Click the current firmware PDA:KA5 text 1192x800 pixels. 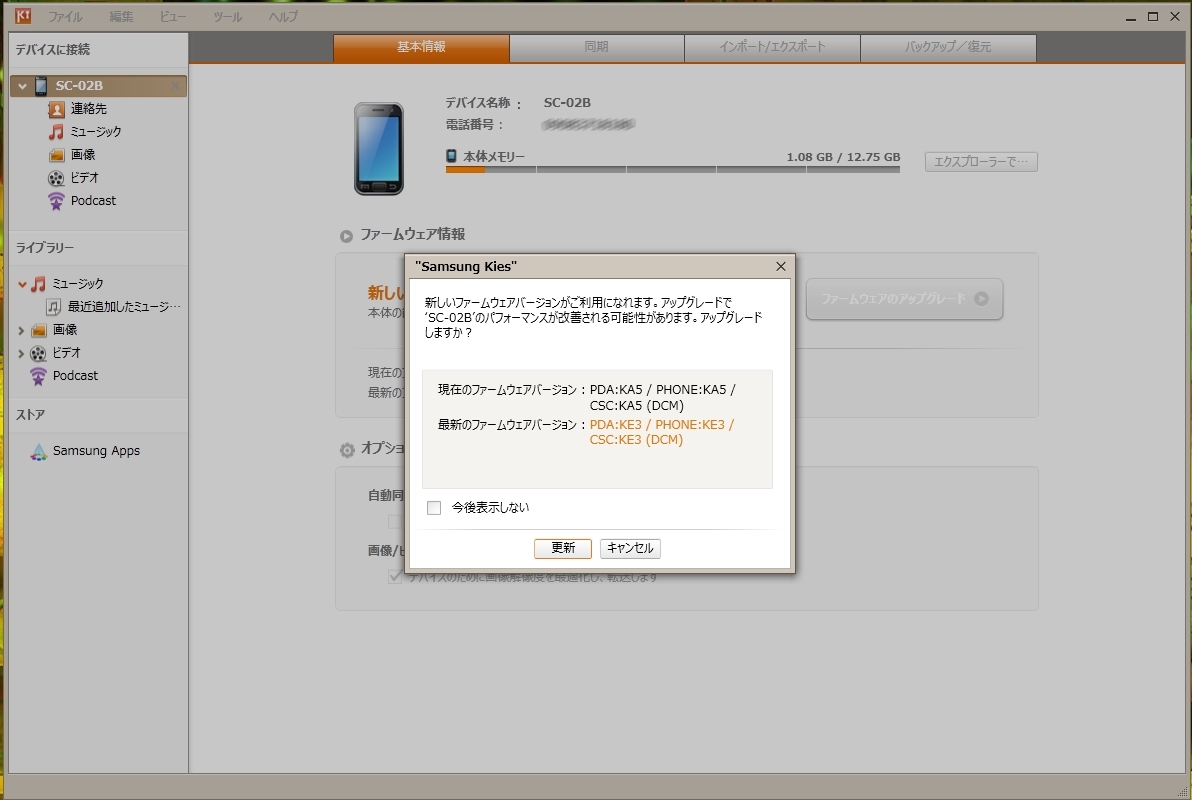click(x=662, y=397)
